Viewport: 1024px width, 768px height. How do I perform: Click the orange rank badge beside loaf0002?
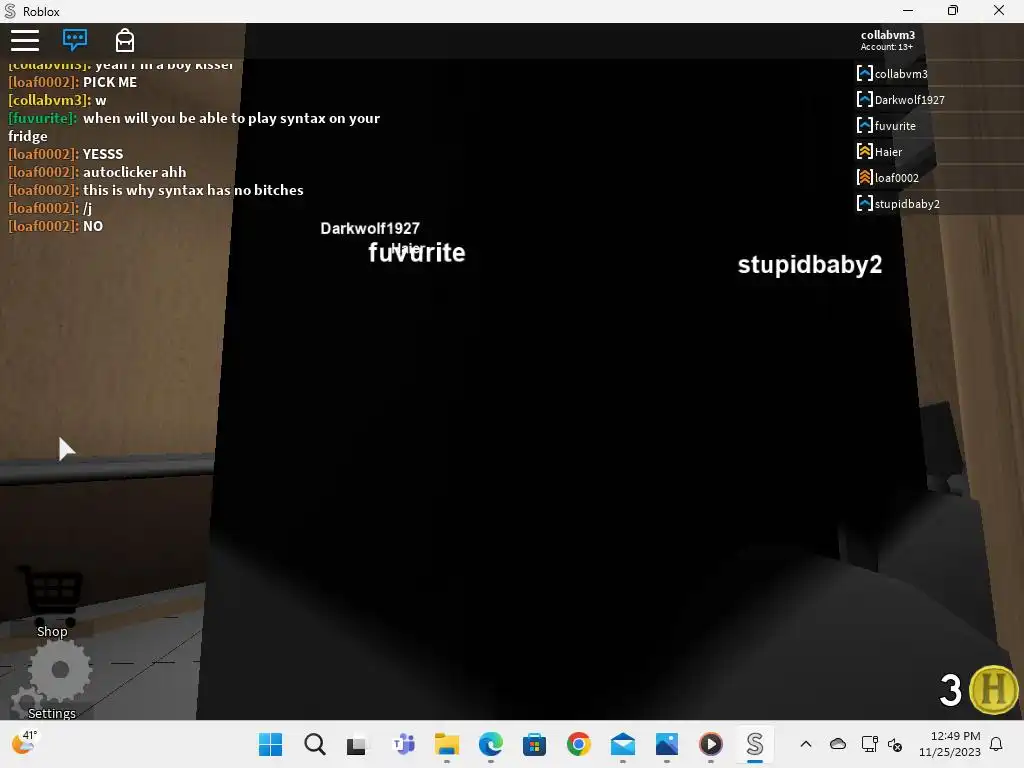coord(864,177)
